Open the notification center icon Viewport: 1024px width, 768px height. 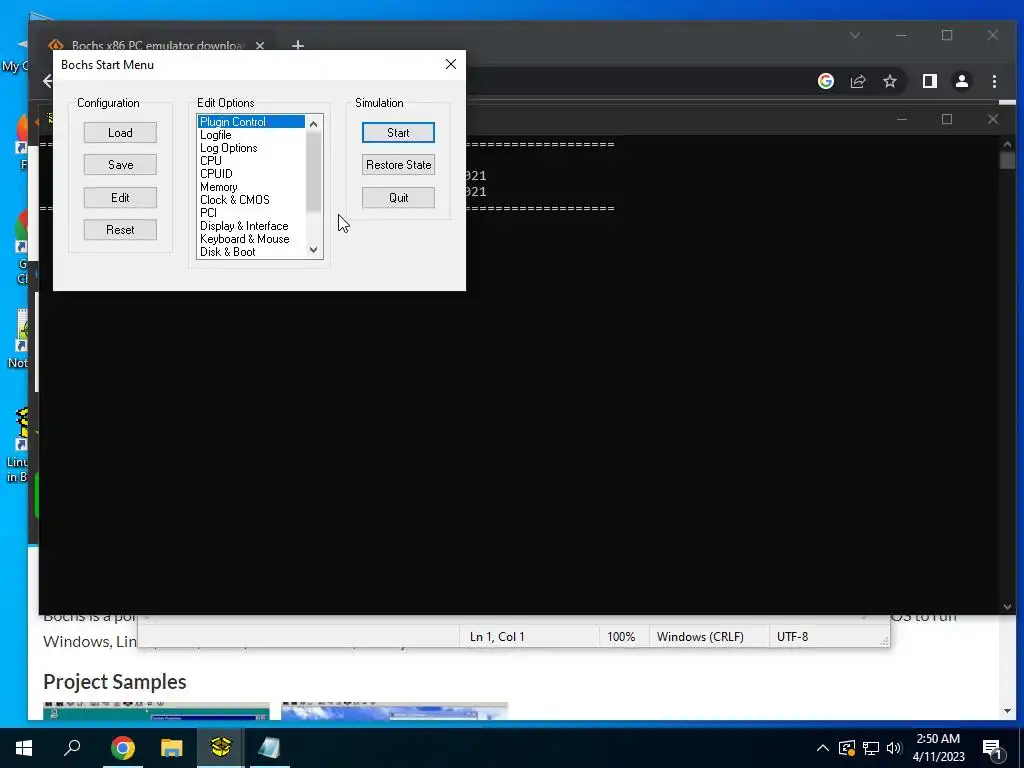tap(993, 749)
